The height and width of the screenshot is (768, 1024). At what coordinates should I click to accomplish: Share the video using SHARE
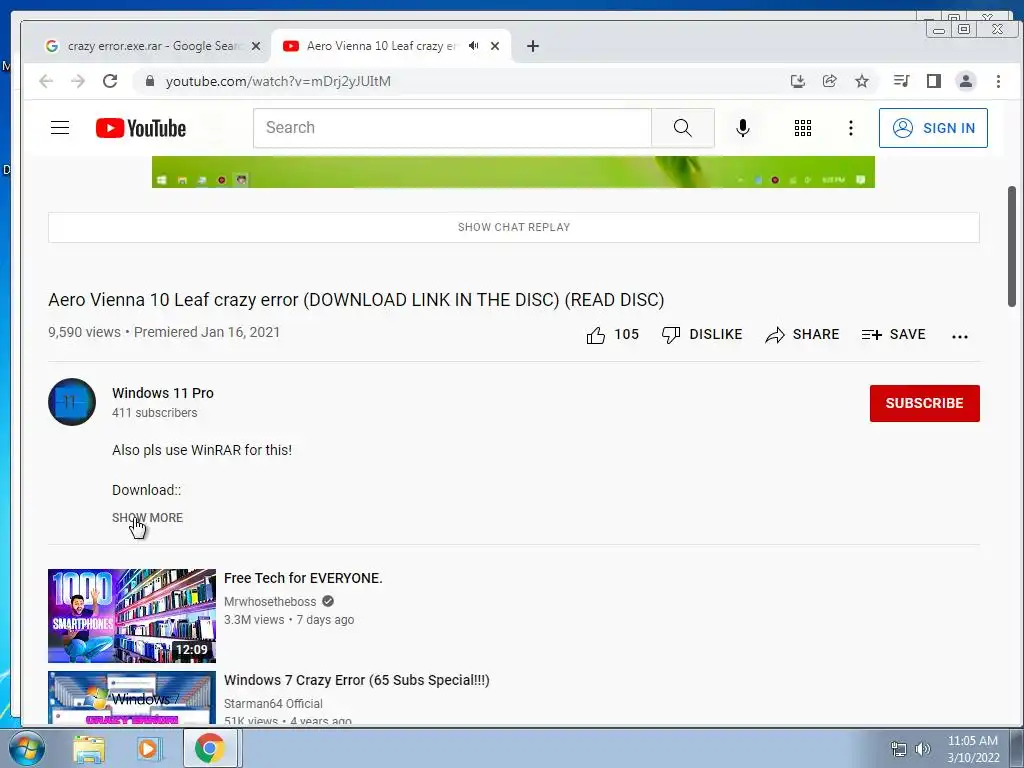pos(803,335)
